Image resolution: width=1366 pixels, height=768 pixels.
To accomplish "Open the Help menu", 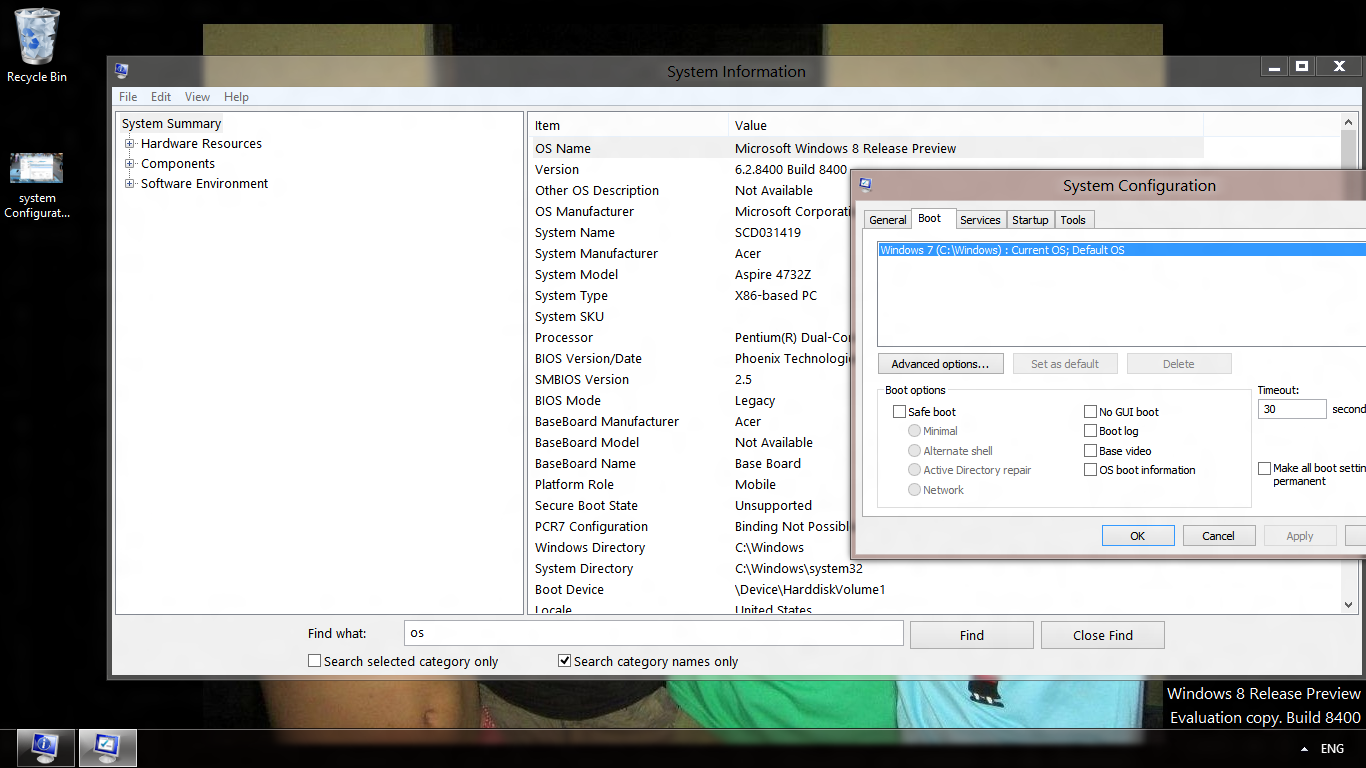I will point(236,97).
